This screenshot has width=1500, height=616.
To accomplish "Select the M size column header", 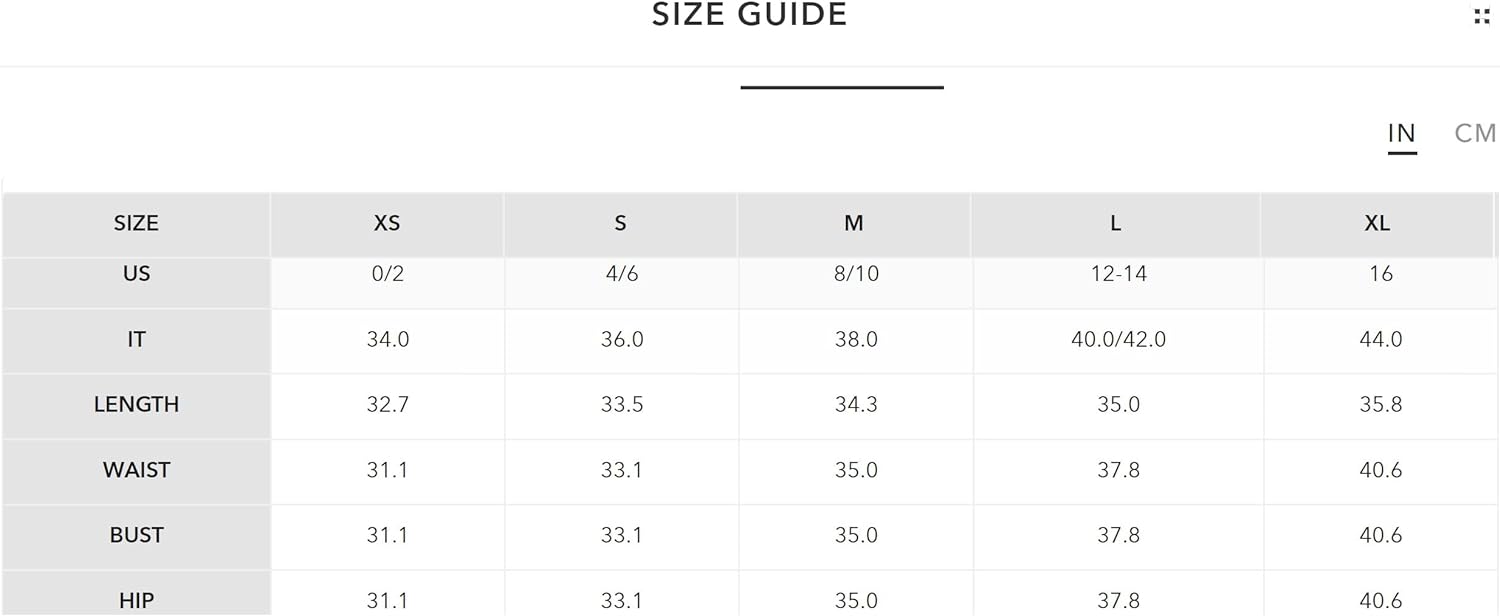I will tap(854, 224).
